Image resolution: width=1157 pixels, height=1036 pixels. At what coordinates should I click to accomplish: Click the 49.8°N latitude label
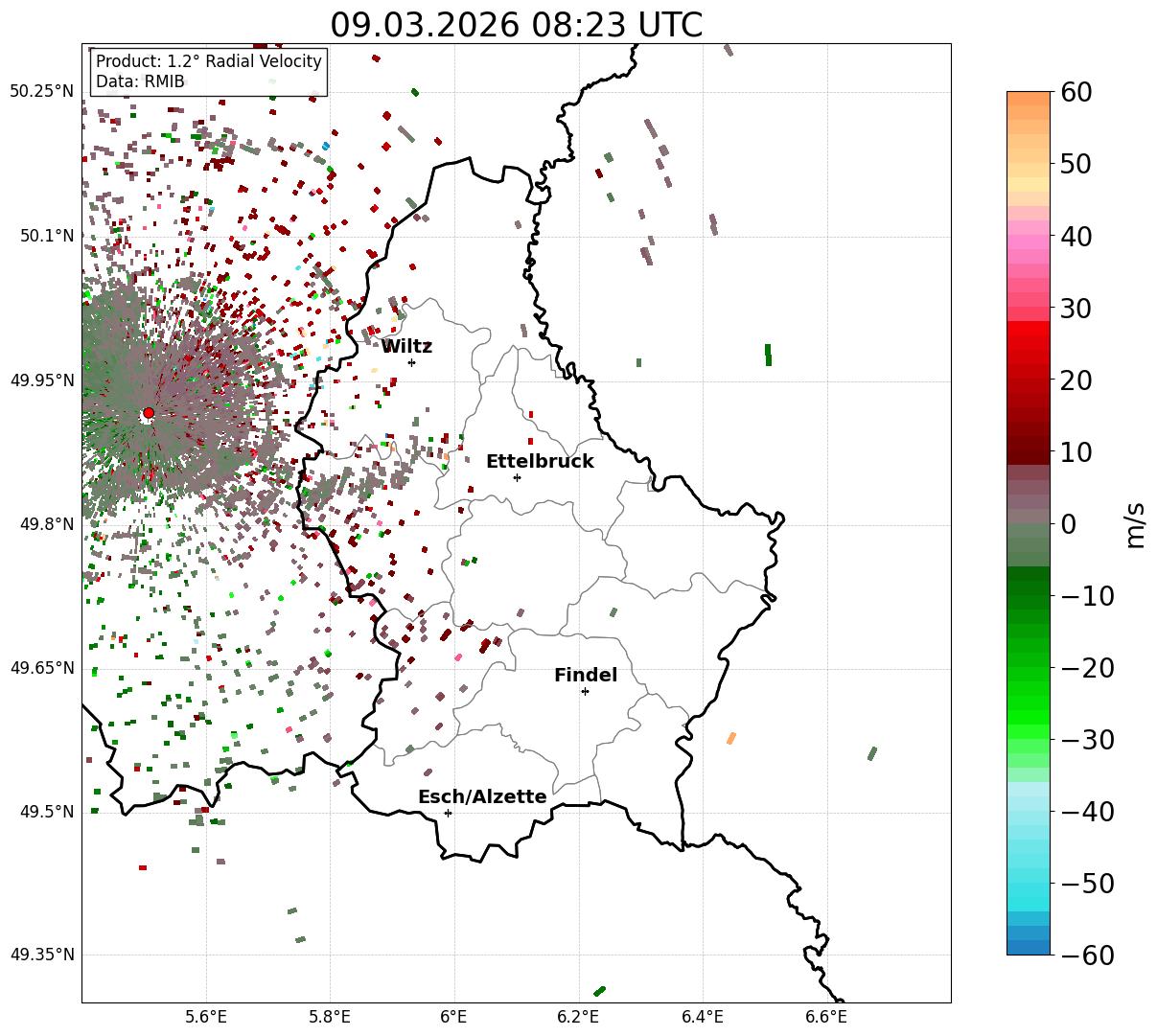click(46, 524)
